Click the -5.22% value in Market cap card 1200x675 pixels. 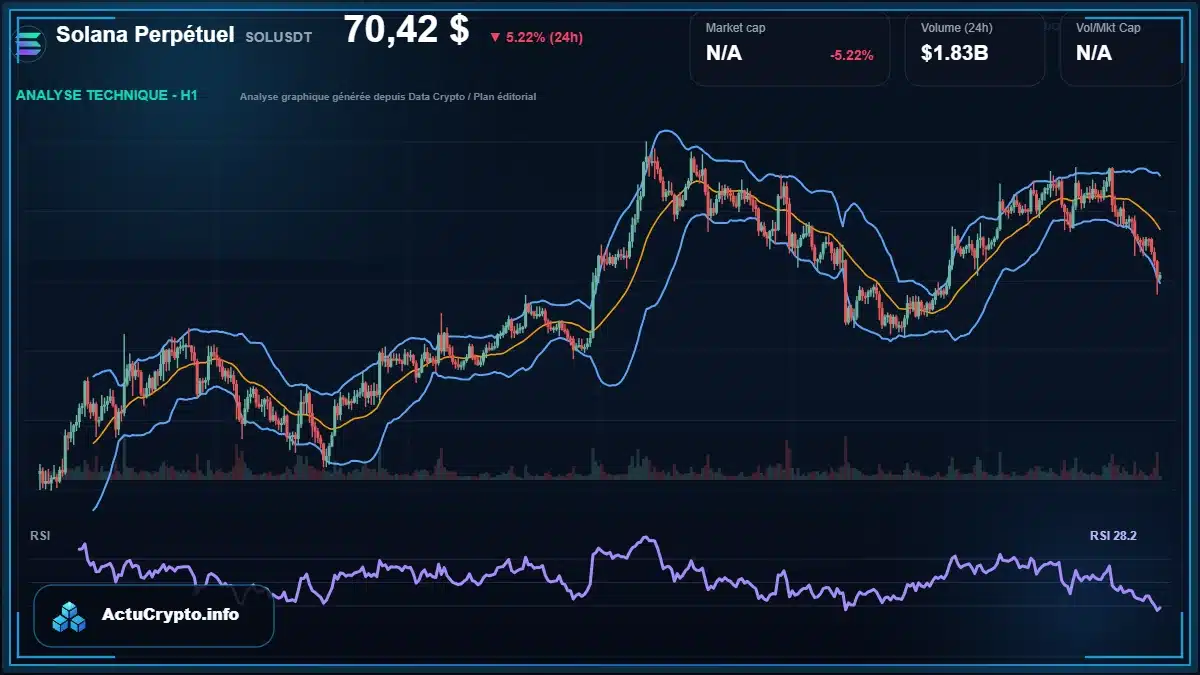(x=851, y=55)
